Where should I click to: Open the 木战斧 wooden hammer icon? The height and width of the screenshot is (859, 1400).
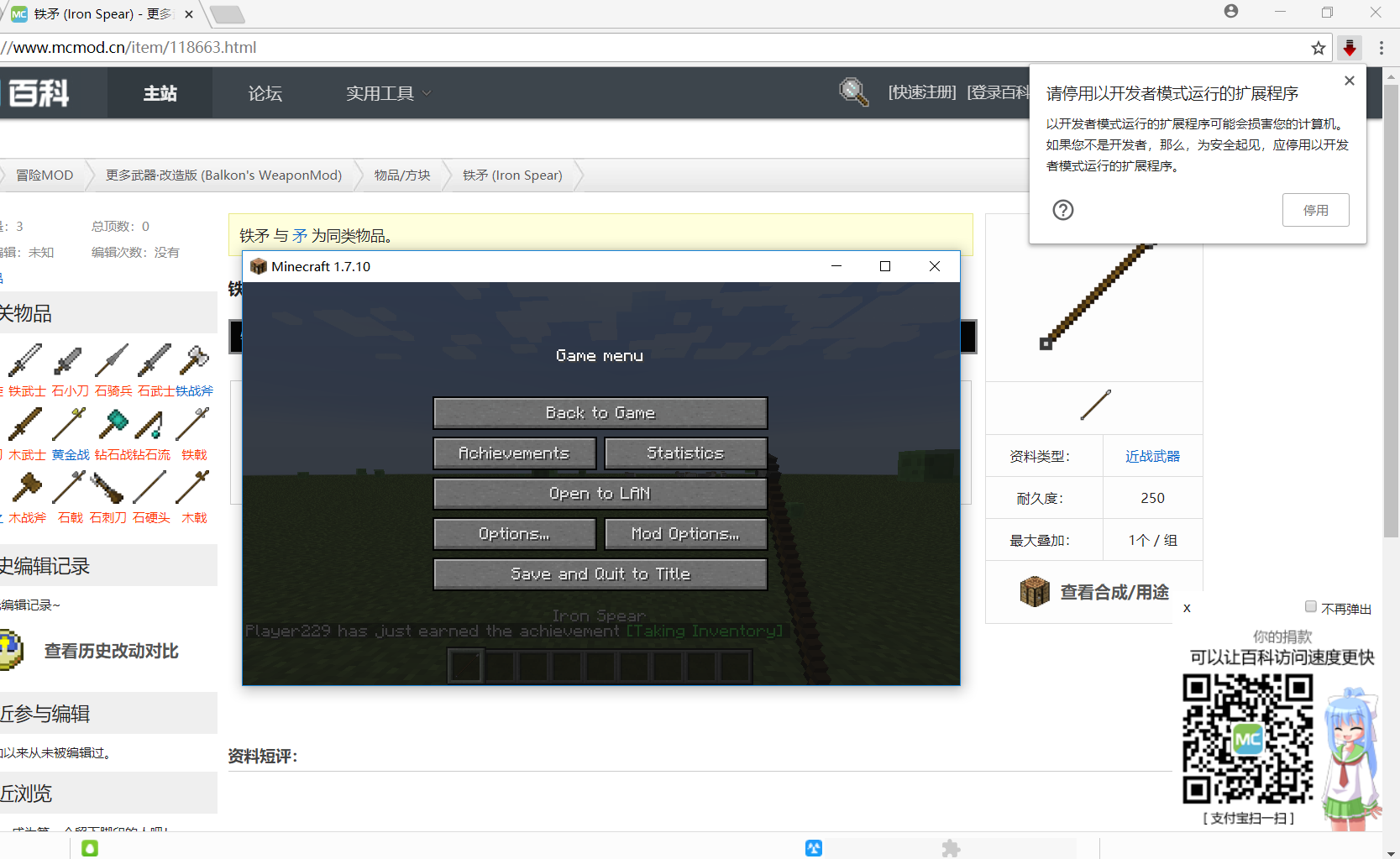point(25,487)
